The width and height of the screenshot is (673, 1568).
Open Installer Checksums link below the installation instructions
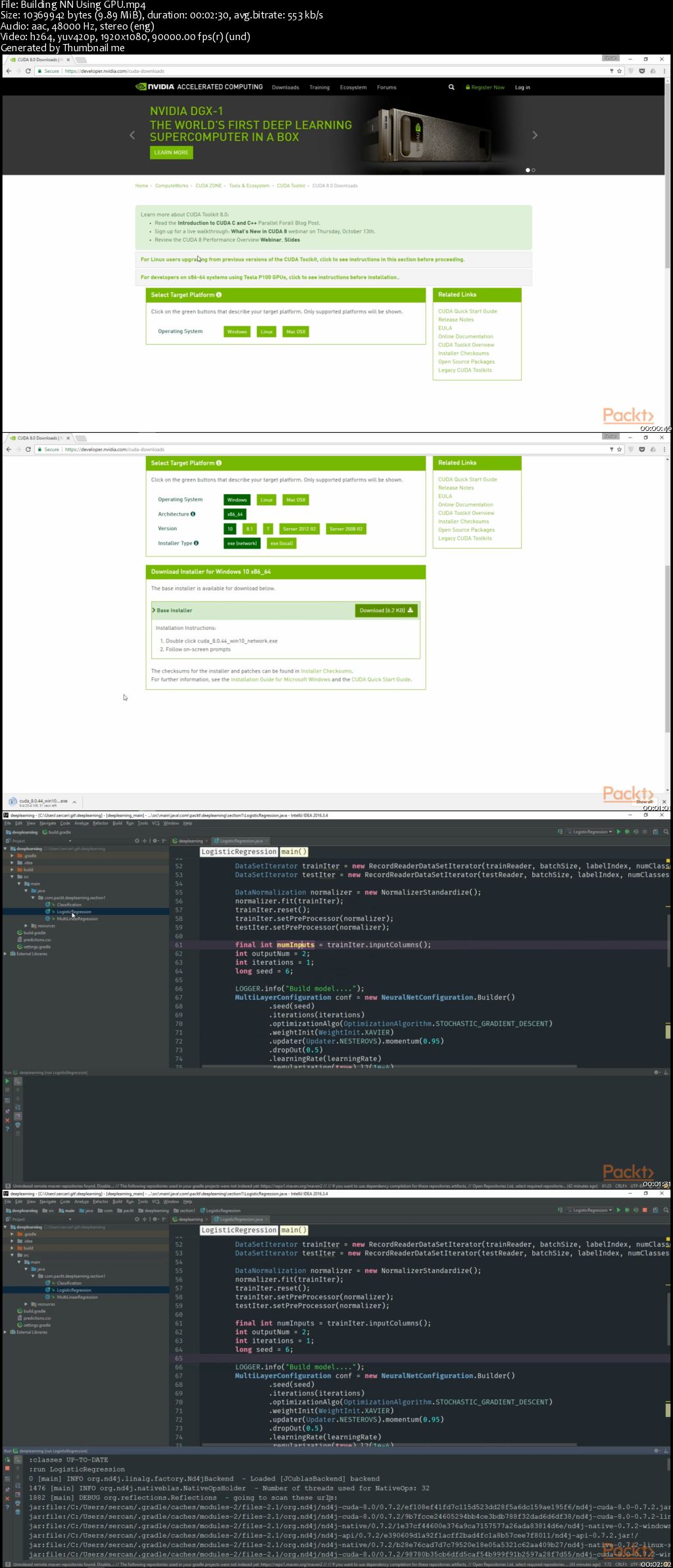tap(326, 671)
